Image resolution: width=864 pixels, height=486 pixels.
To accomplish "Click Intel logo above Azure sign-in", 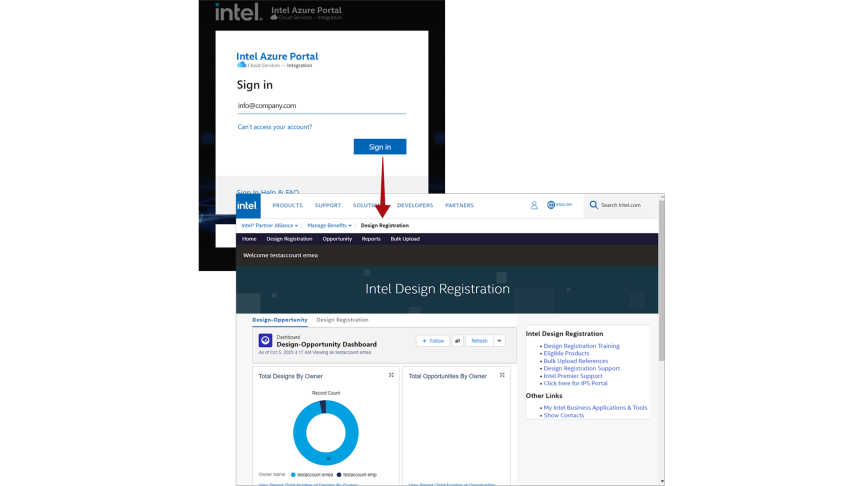I will (238, 12).
